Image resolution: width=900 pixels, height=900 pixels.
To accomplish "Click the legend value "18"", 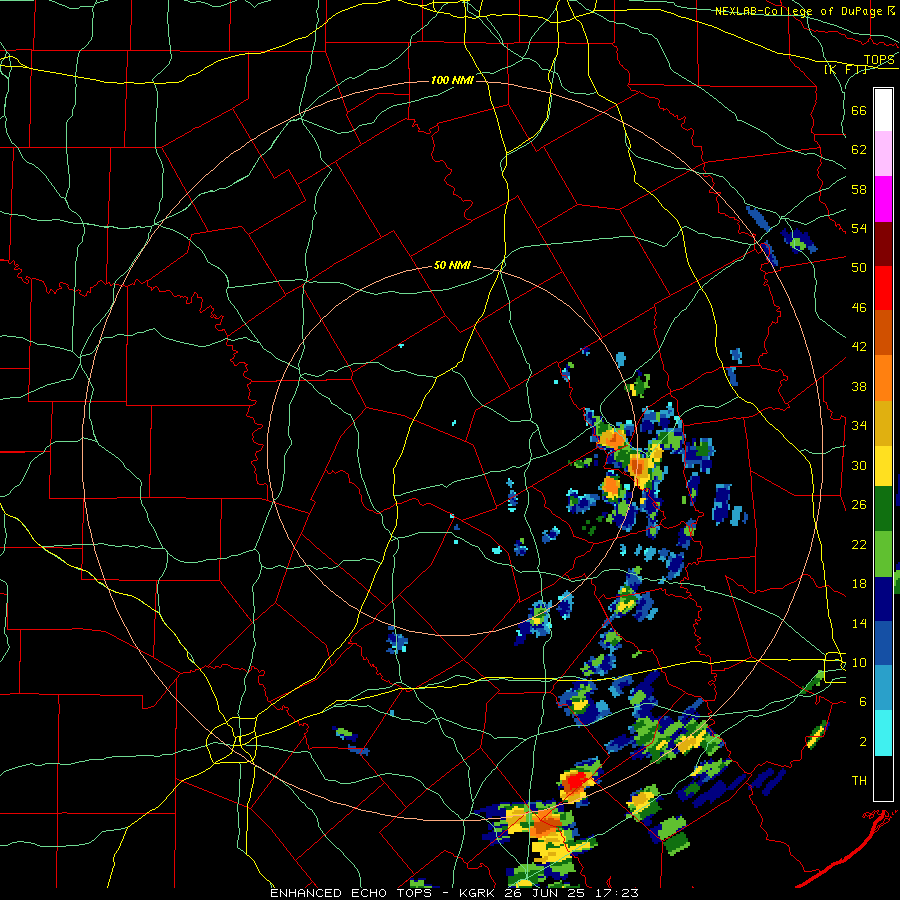I will click(x=859, y=584).
